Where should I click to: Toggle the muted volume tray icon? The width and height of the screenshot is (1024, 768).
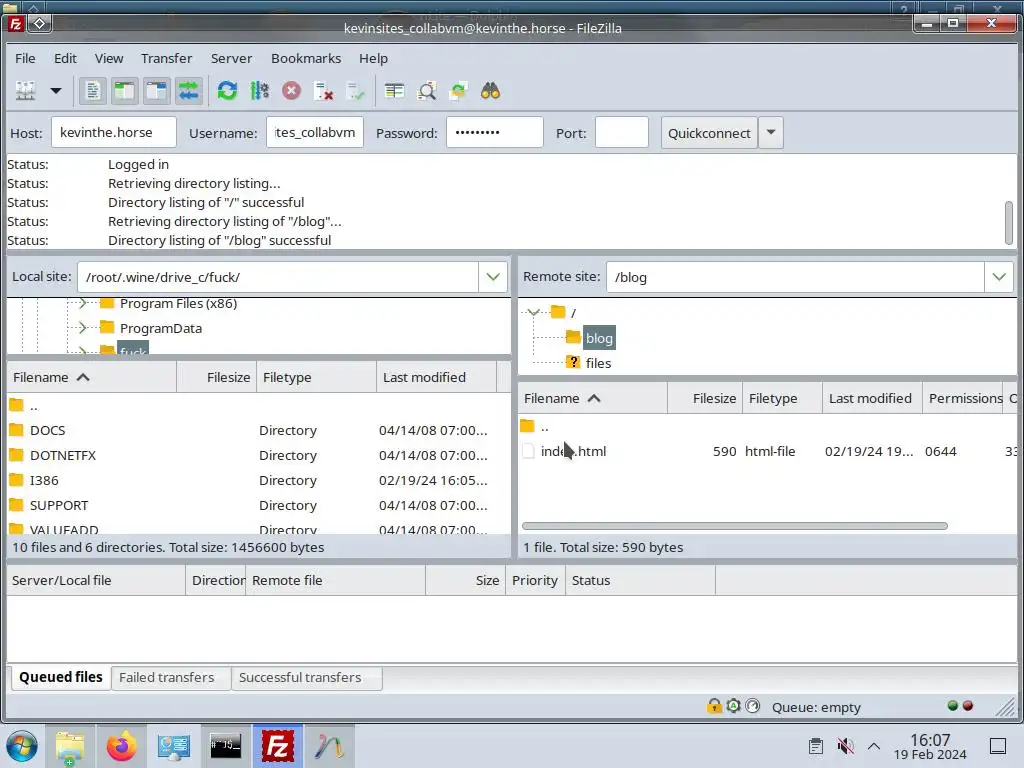pyautogui.click(x=845, y=746)
